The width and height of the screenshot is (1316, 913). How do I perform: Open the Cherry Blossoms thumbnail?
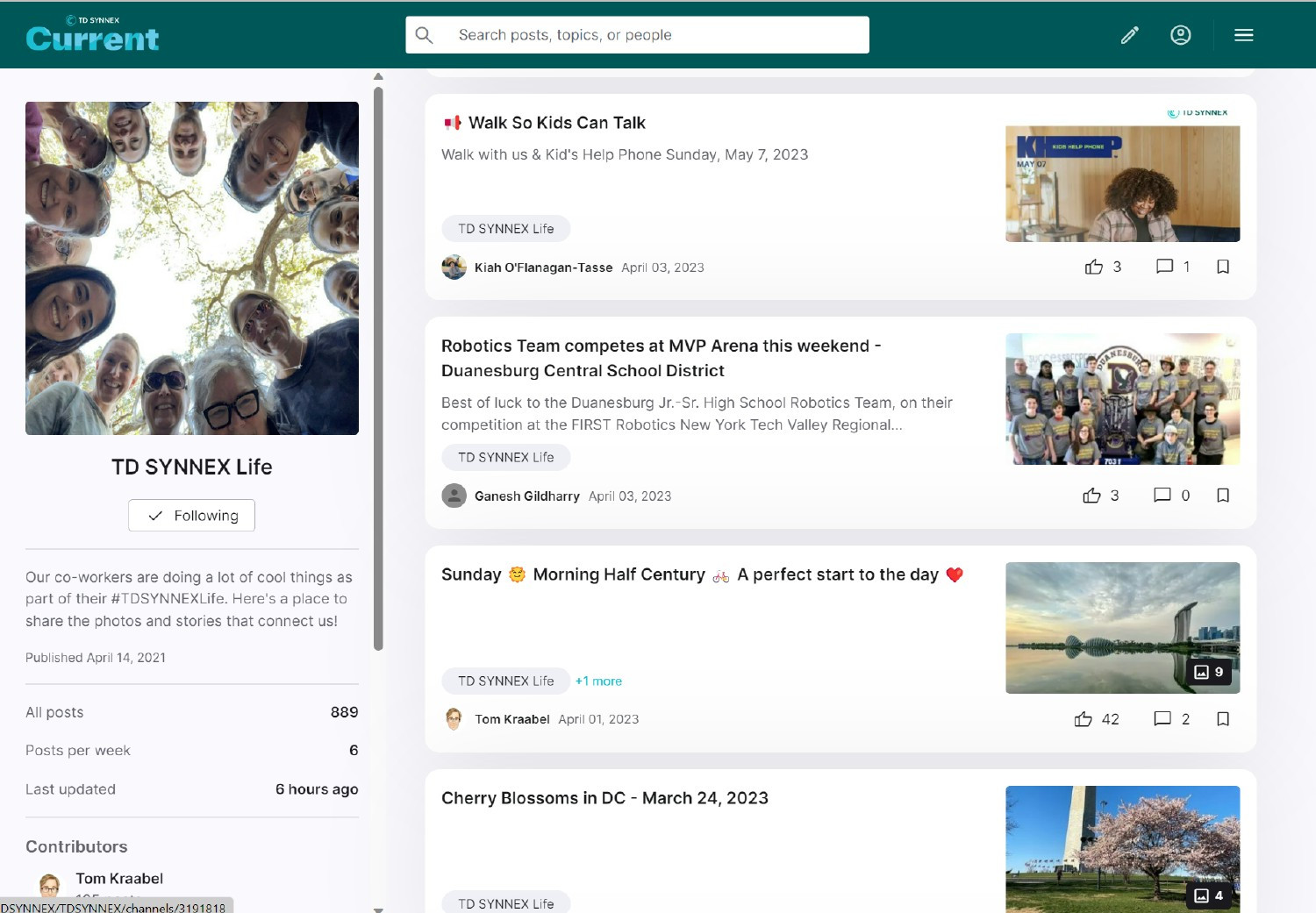1123,849
